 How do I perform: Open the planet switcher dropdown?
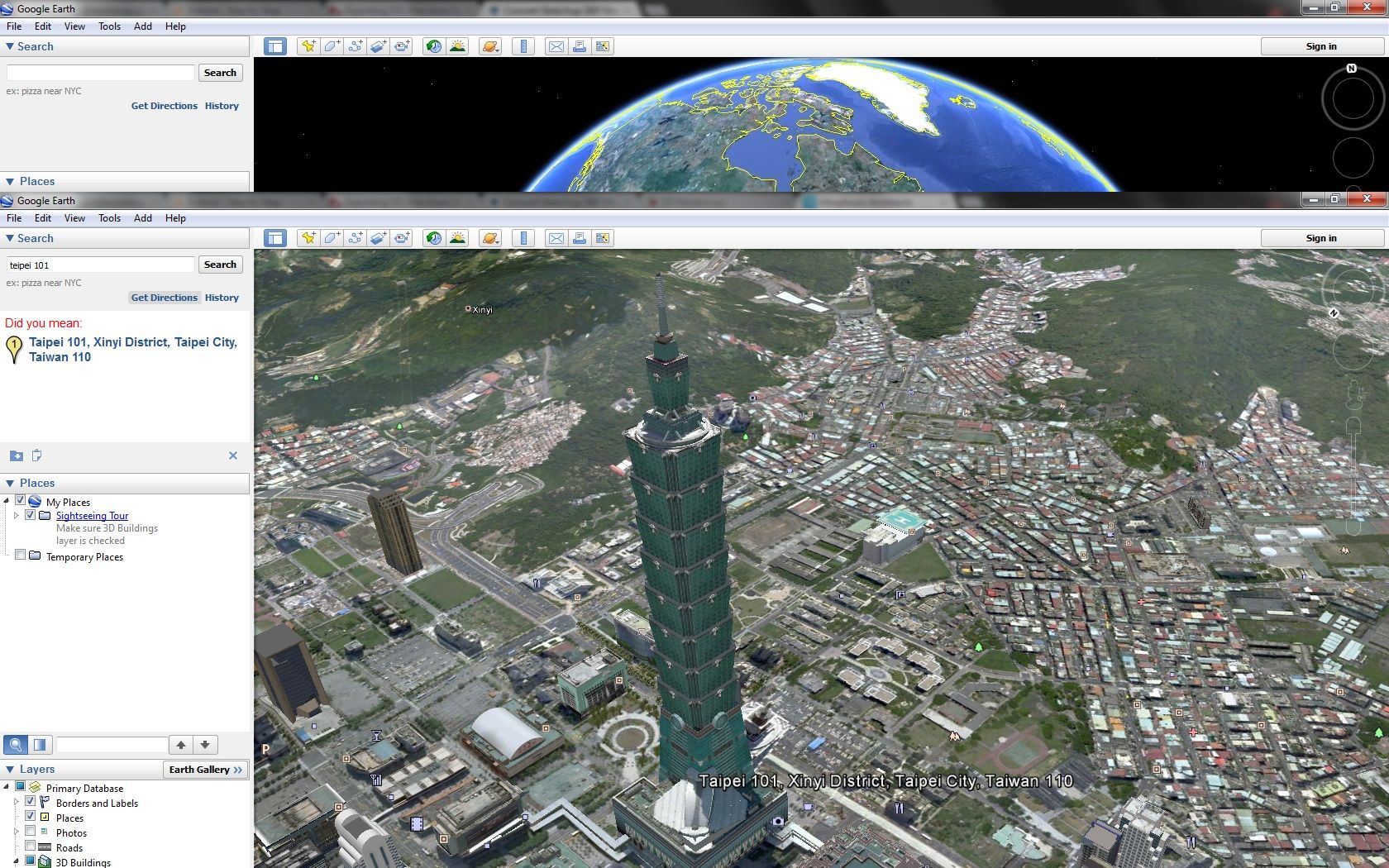(489, 237)
